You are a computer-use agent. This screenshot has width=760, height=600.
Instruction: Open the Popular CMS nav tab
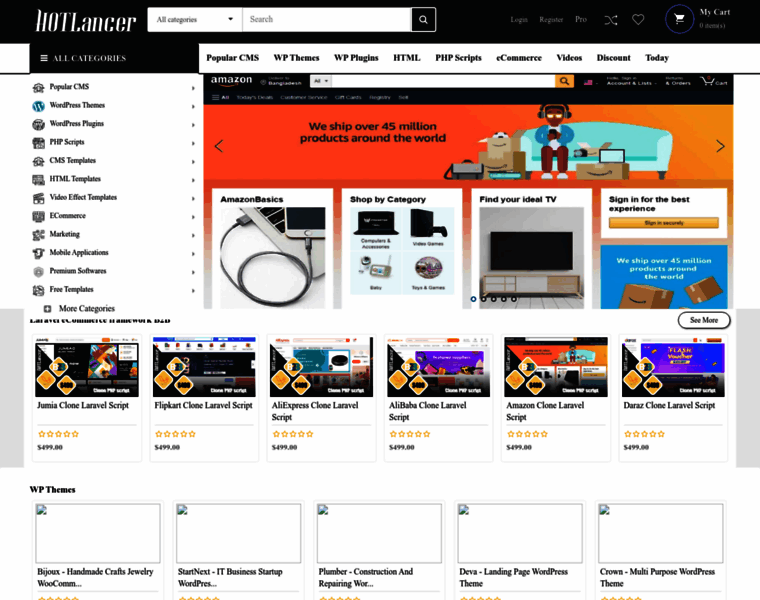pos(233,58)
